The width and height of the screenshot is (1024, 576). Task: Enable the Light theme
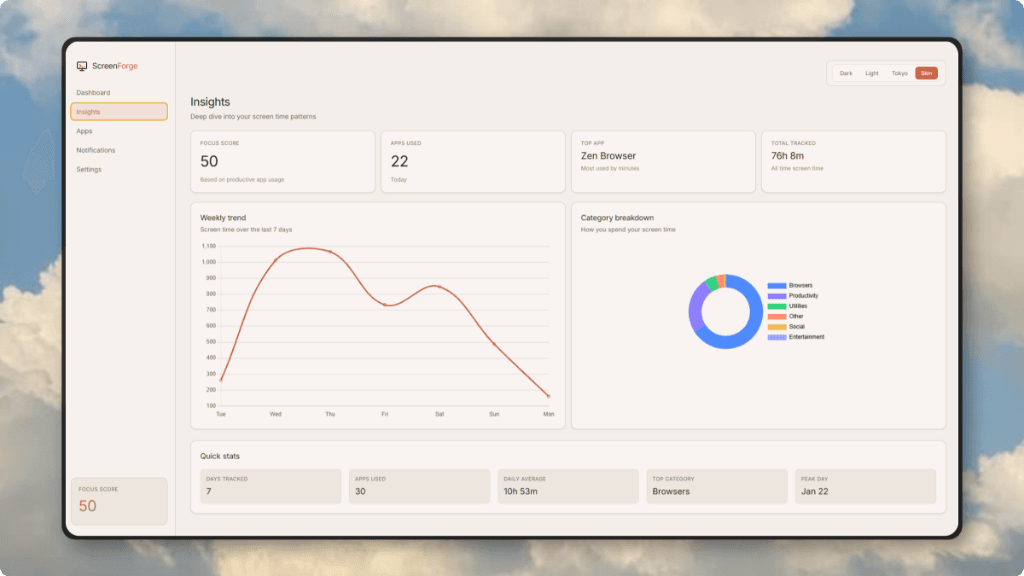click(871, 73)
